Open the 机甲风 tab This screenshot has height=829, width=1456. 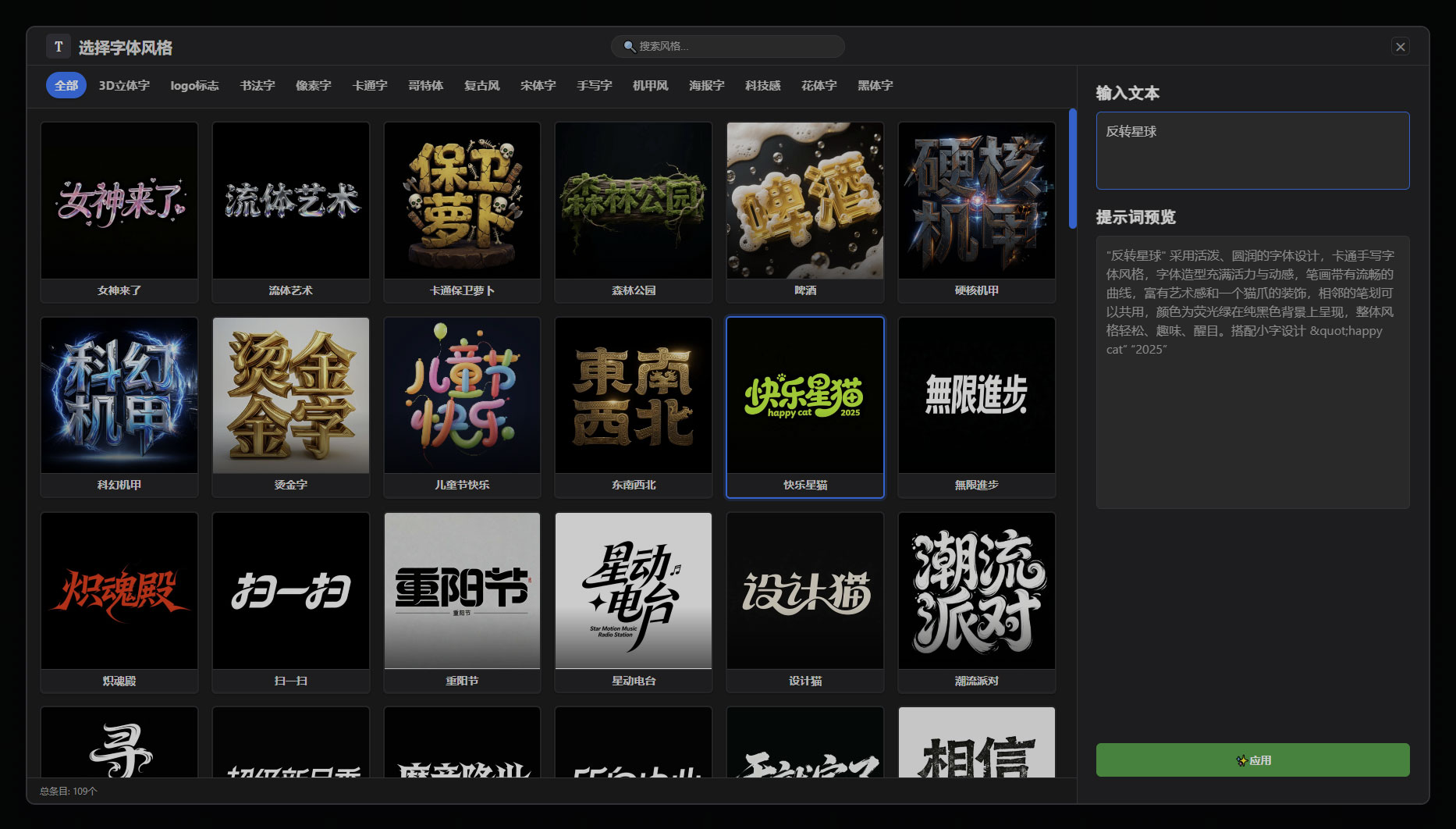coord(651,86)
